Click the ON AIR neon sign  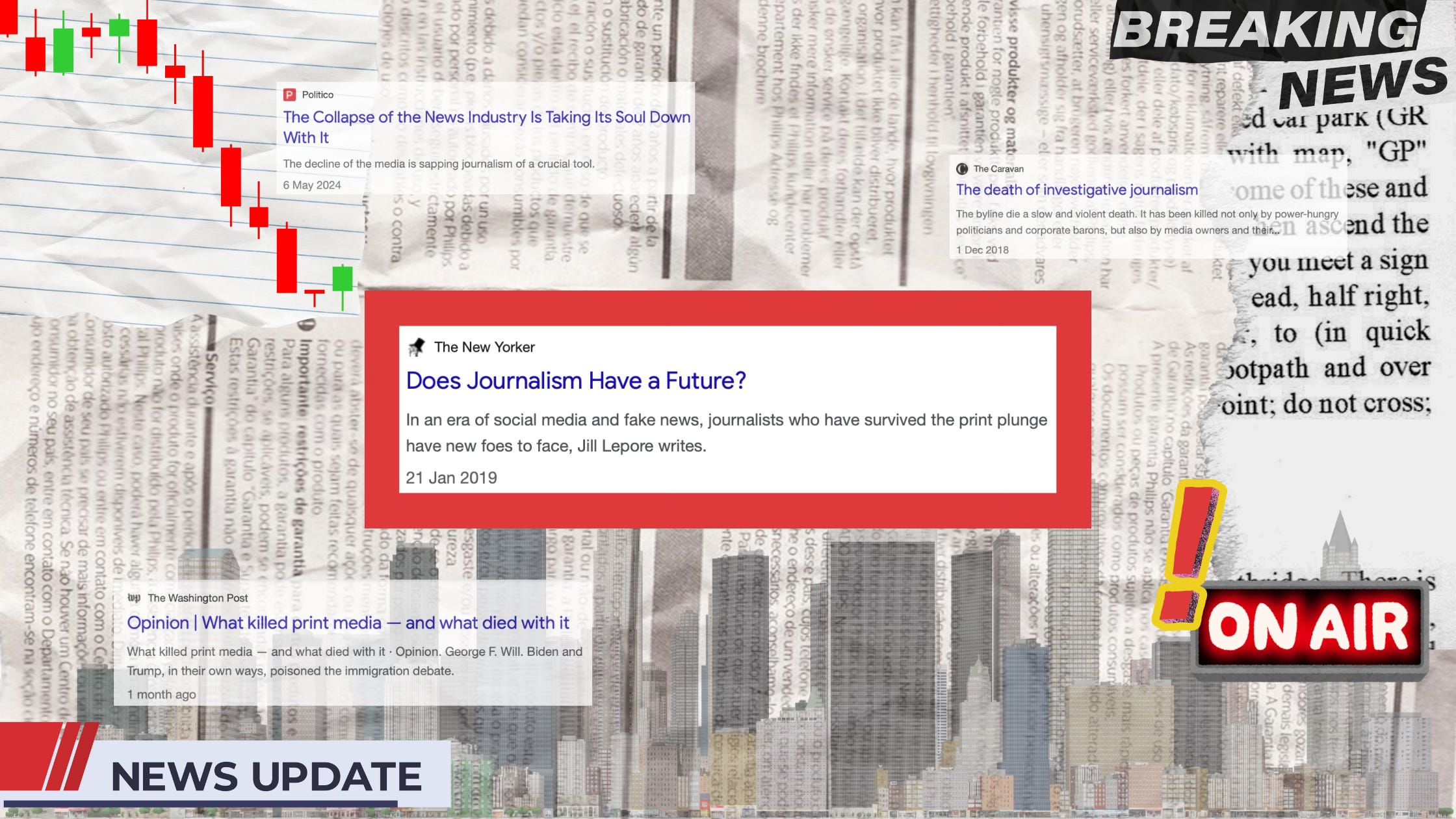[1308, 627]
